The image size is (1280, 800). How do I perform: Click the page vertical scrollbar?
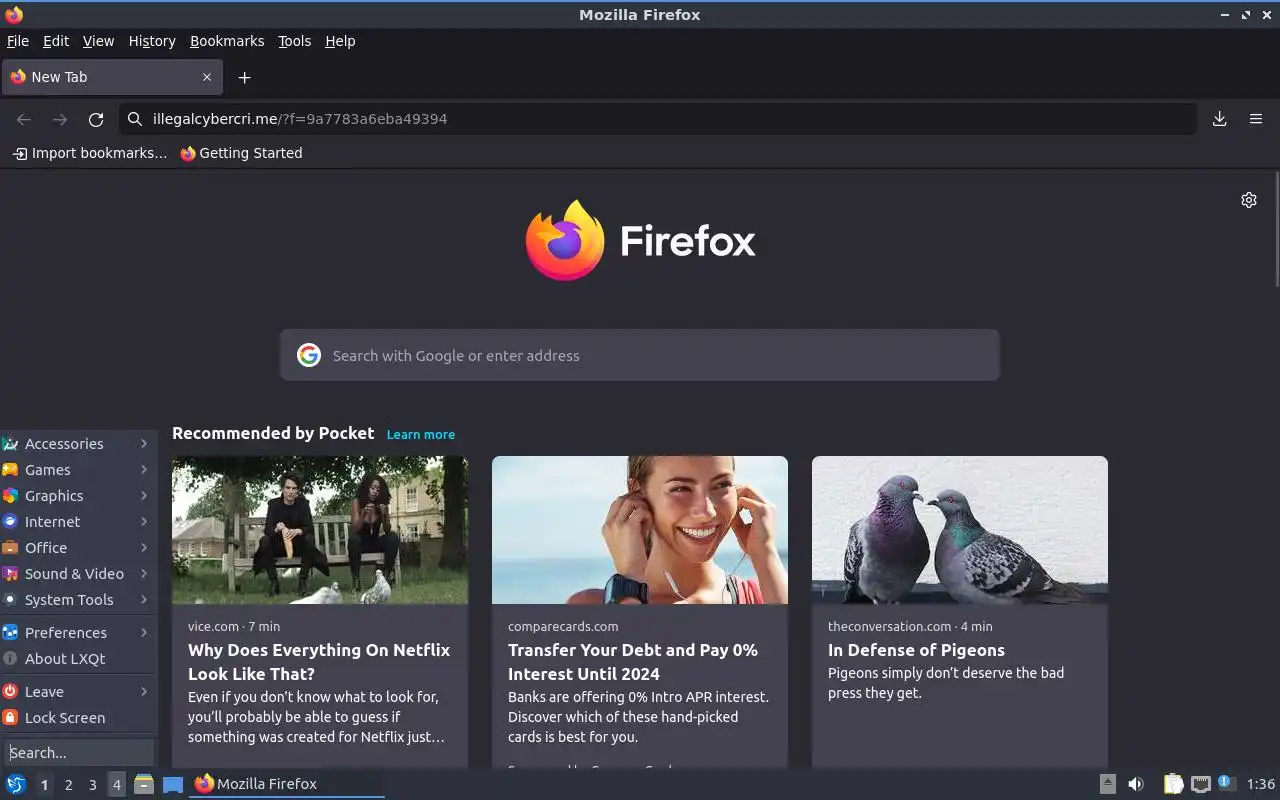tap(1275, 230)
